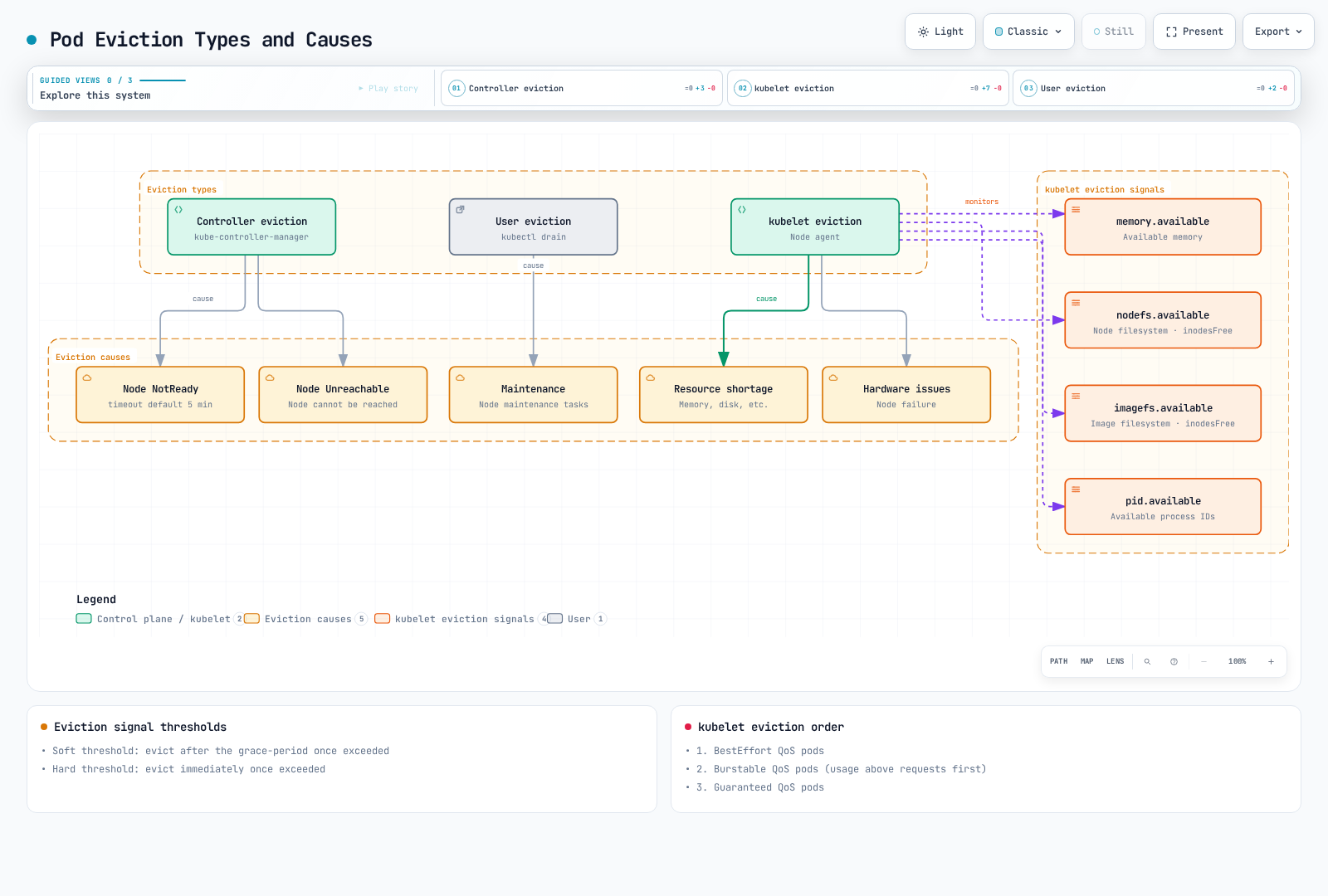Image resolution: width=1328 pixels, height=896 pixels.
Task: Click the 'monitors' edge label
Action: tap(982, 202)
